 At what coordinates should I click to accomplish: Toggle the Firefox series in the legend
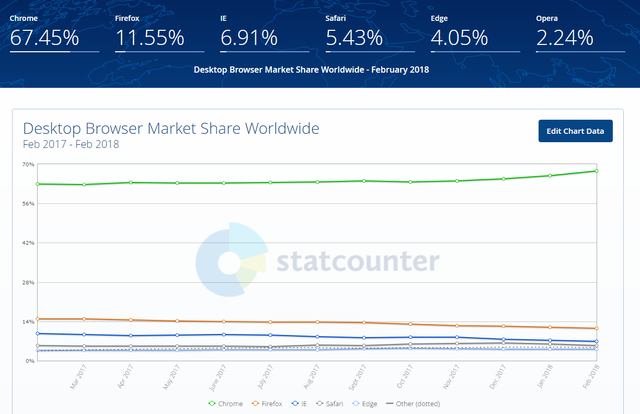tap(267, 404)
